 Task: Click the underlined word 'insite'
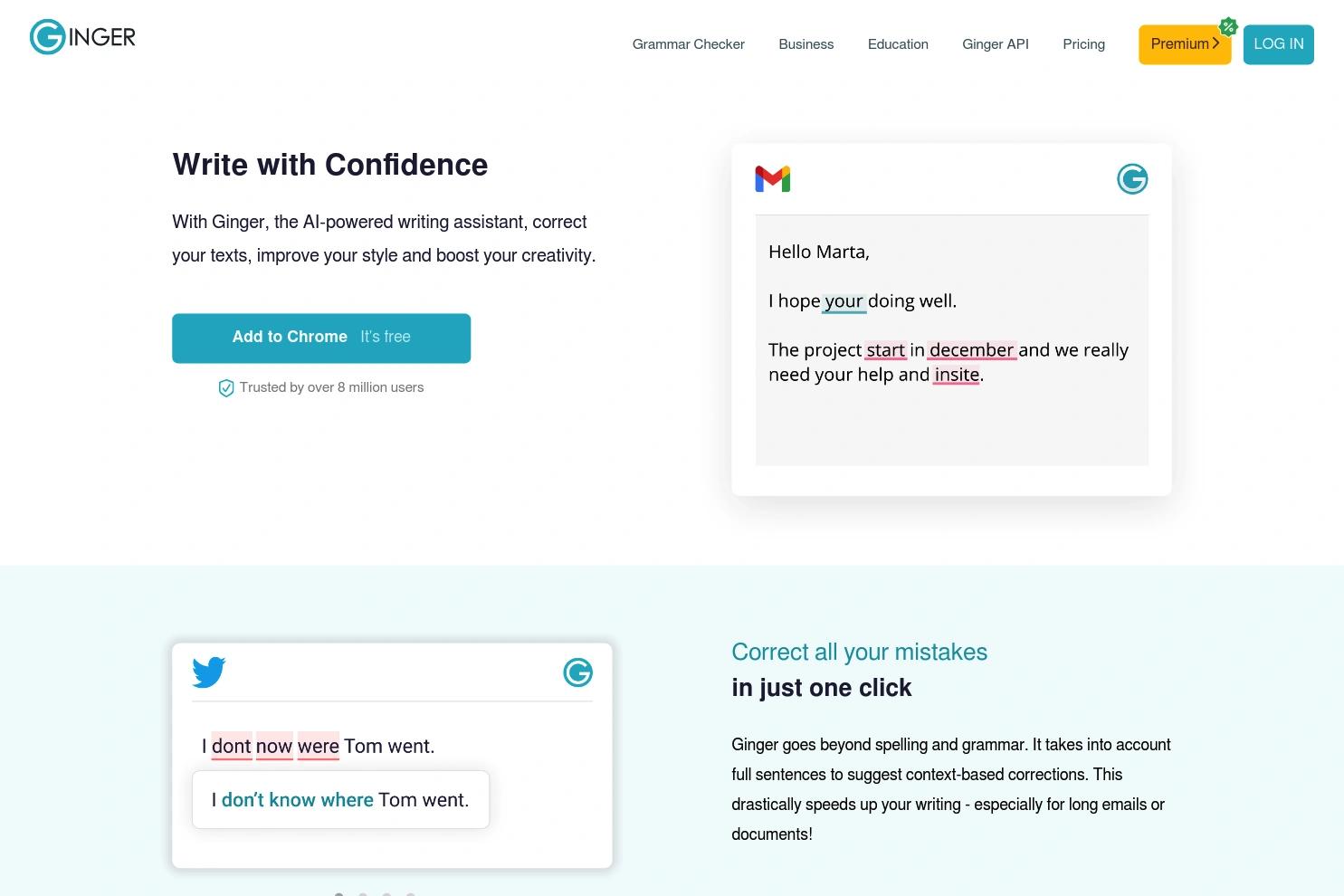point(957,375)
